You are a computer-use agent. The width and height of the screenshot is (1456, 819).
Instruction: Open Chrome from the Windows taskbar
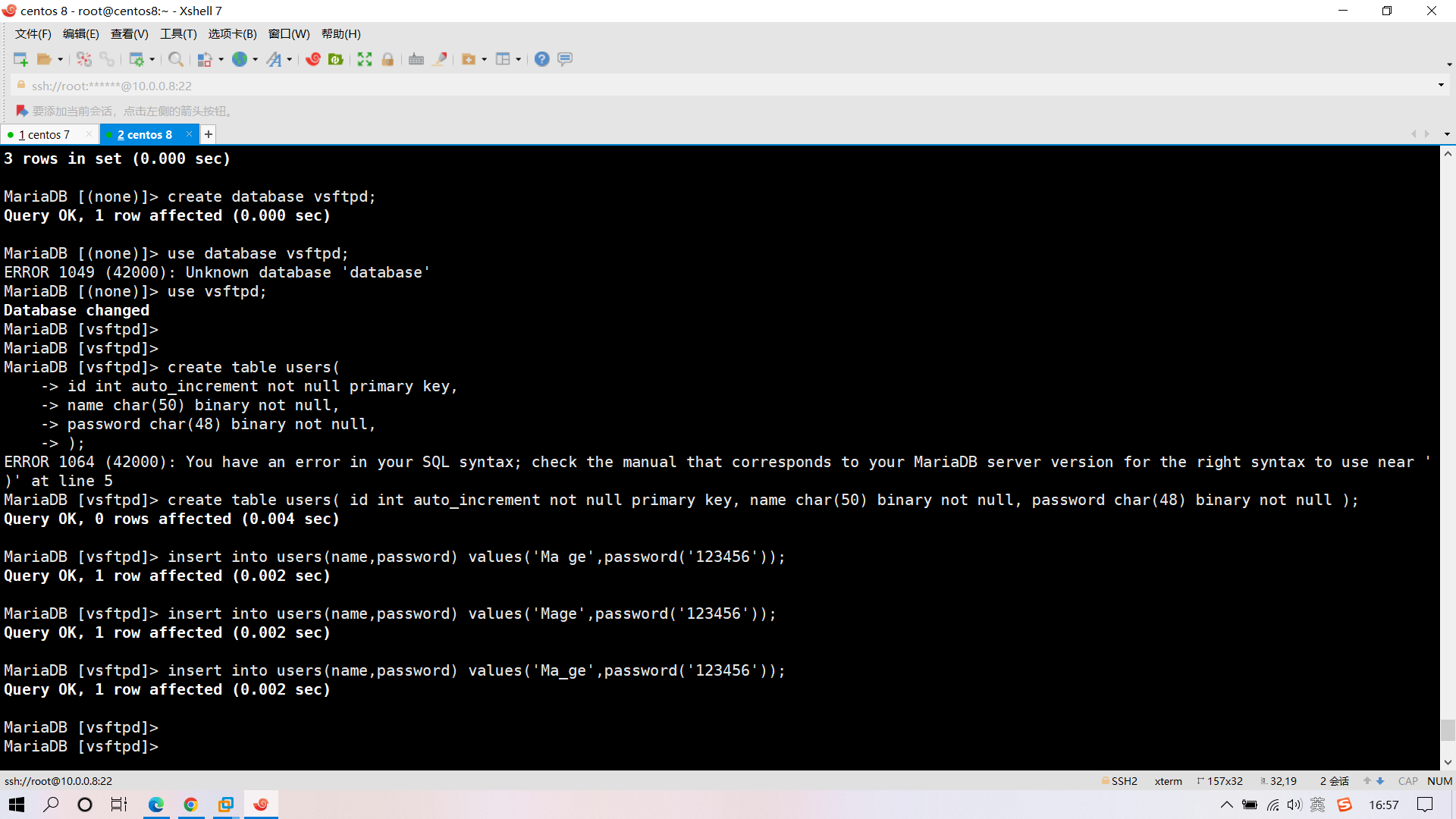tap(191, 805)
